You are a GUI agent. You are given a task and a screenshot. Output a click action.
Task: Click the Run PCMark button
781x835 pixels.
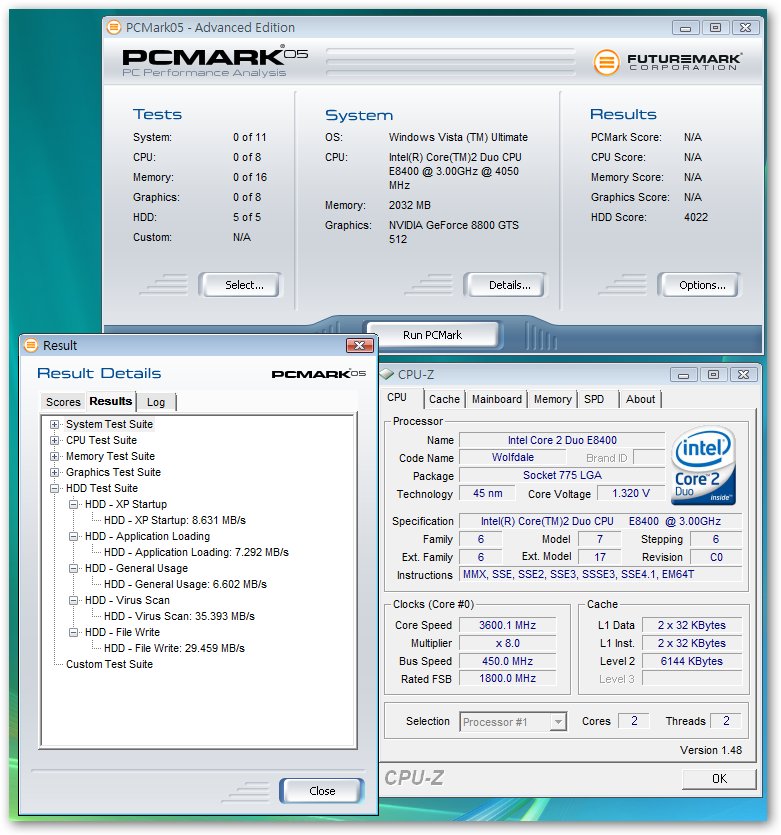(x=432, y=335)
